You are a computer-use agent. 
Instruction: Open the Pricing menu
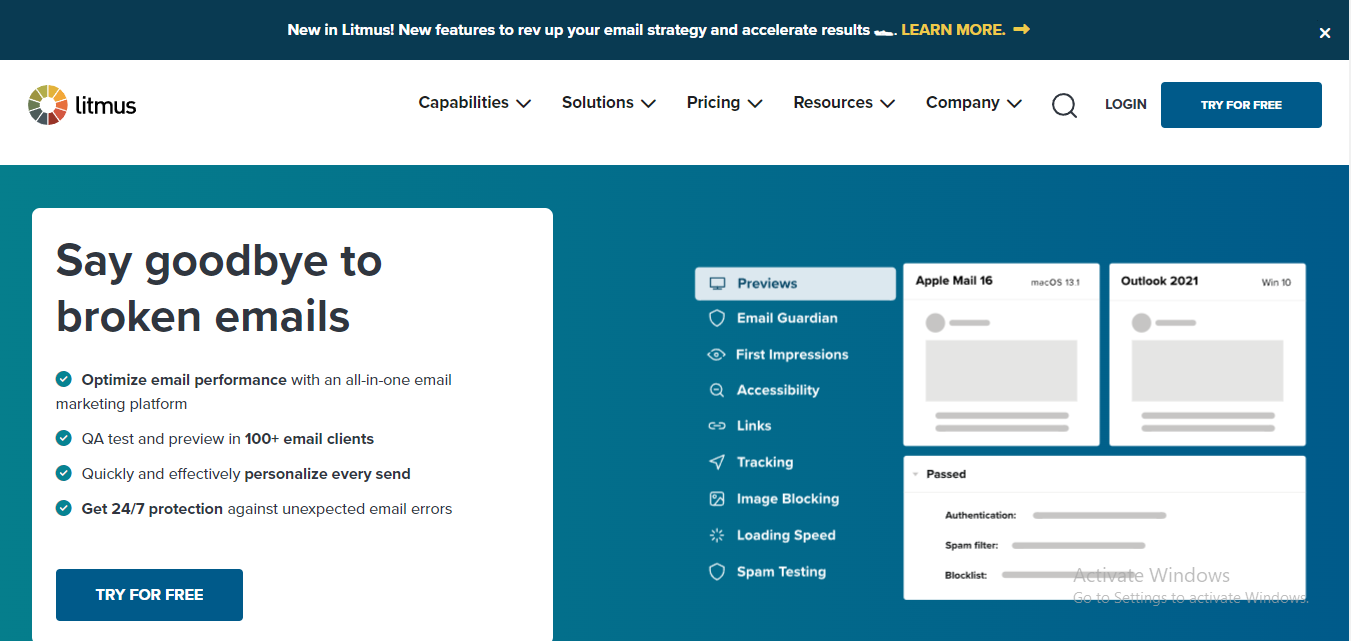(x=725, y=103)
